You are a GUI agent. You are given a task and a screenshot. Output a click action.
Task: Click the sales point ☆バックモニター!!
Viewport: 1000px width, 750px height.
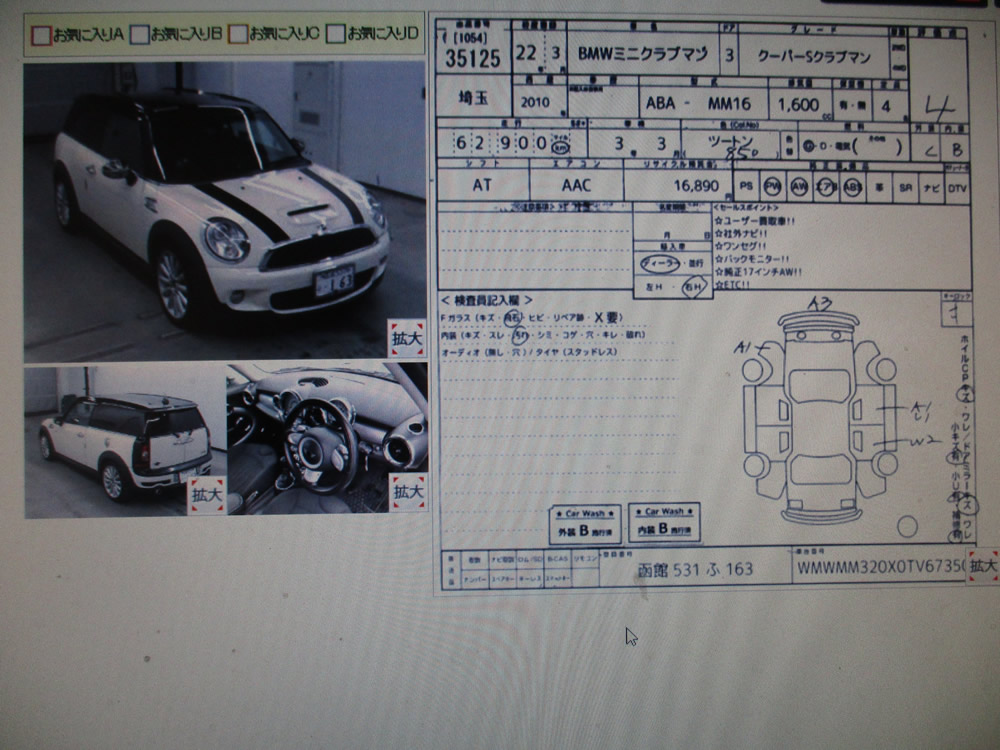click(752, 259)
